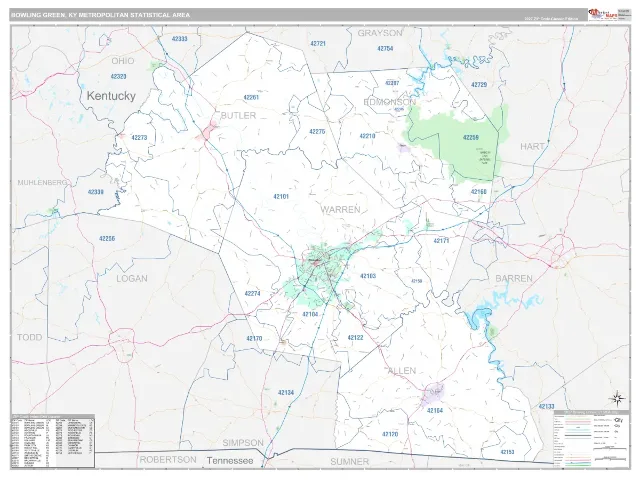Click the publisher logo in the header

coord(602,14)
